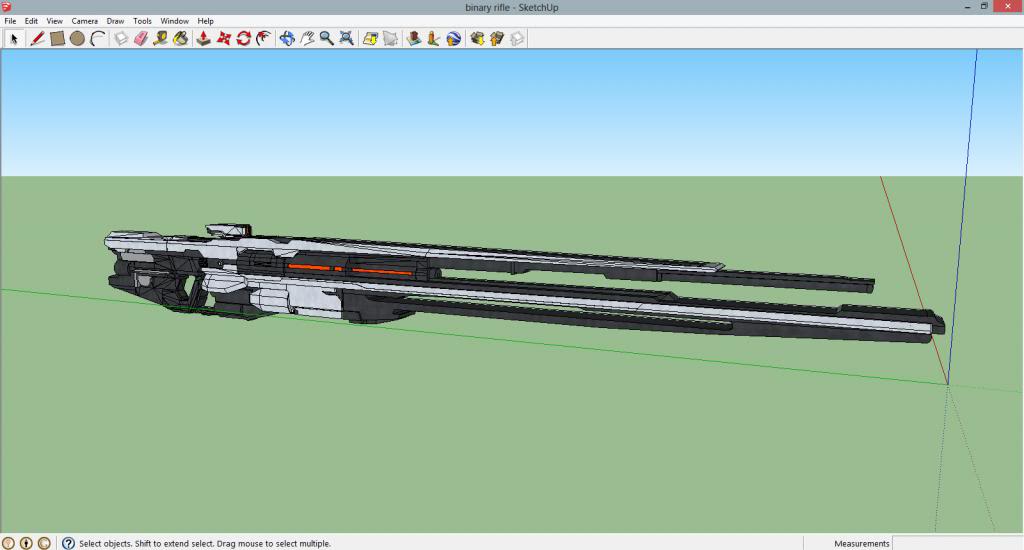Open the Tools menu
Screen dimensions: 1024x550
(x=142, y=21)
